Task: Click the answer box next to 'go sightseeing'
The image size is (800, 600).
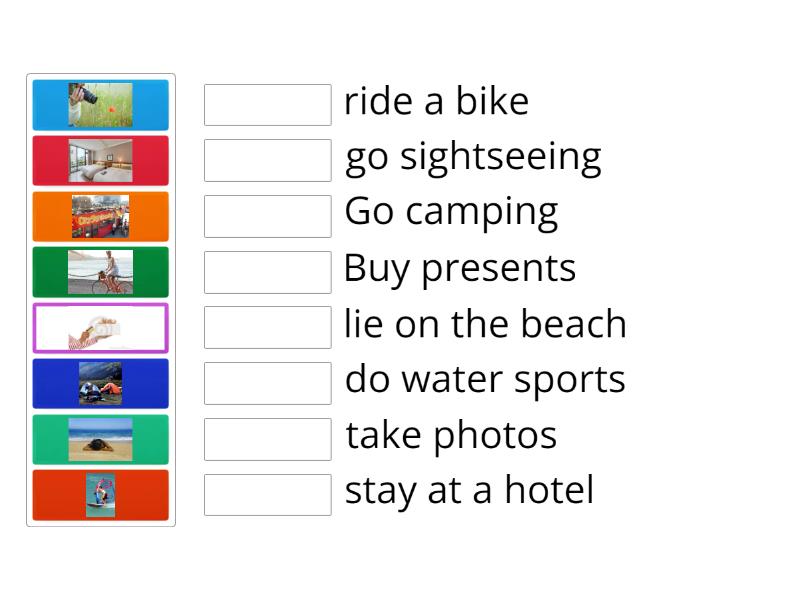Action: 267,161
